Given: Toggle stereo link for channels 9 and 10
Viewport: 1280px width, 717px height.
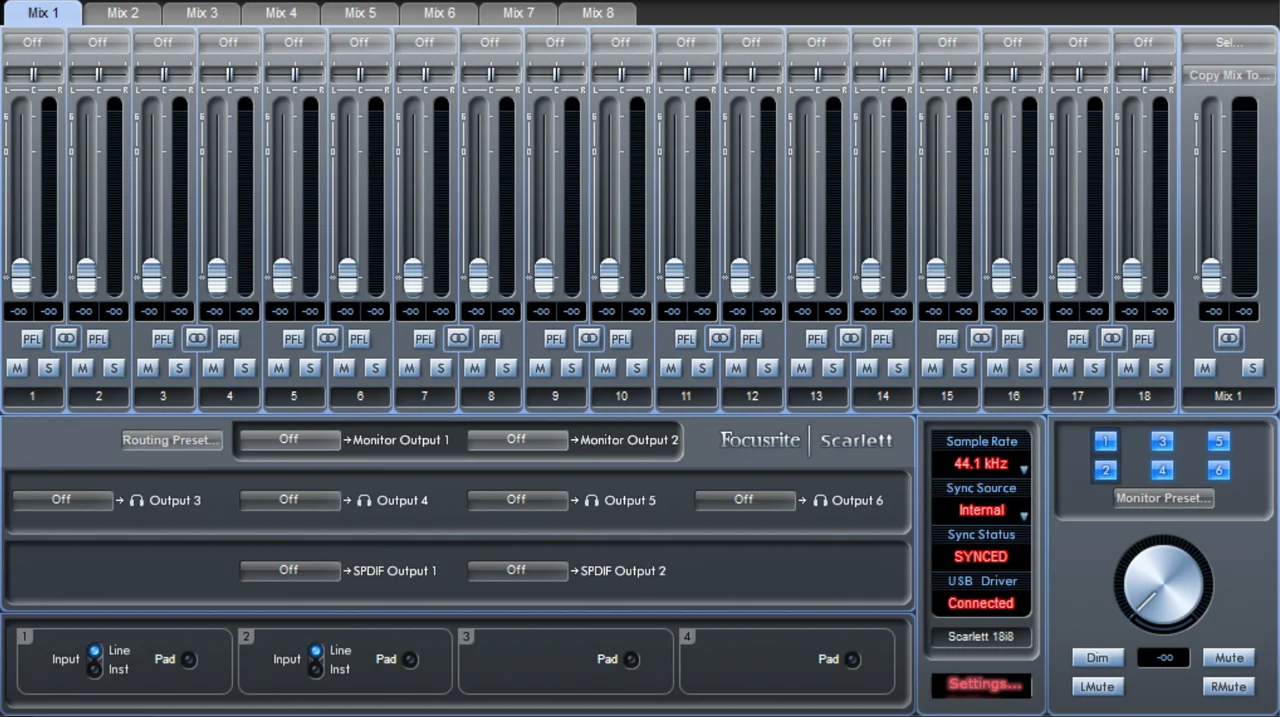Looking at the screenshot, I should pyautogui.click(x=588, y=339).
